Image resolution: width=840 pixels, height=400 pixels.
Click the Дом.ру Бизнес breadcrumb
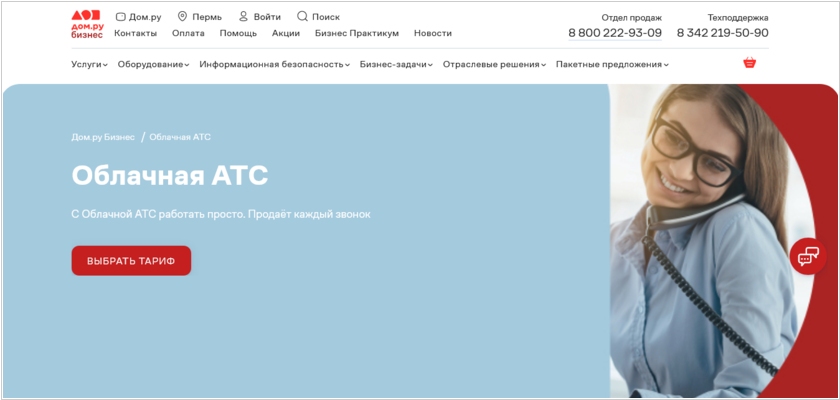tap(103, 137)
